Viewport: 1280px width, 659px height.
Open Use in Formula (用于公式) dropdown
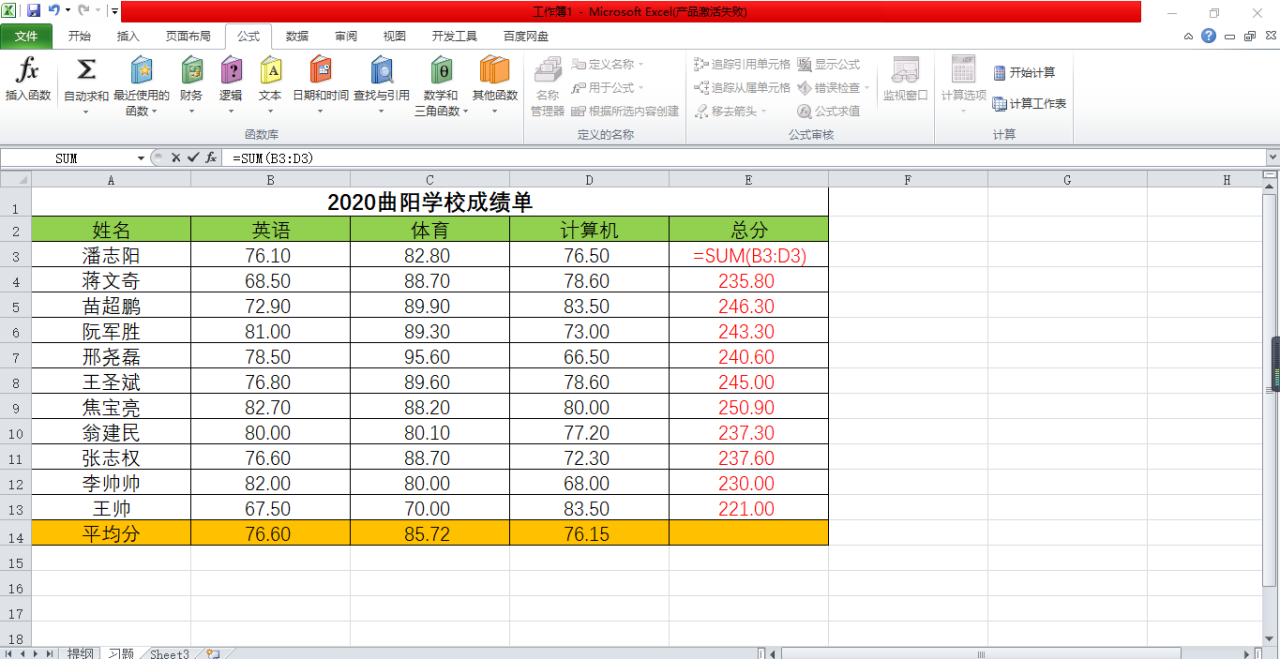coord(609,88)
